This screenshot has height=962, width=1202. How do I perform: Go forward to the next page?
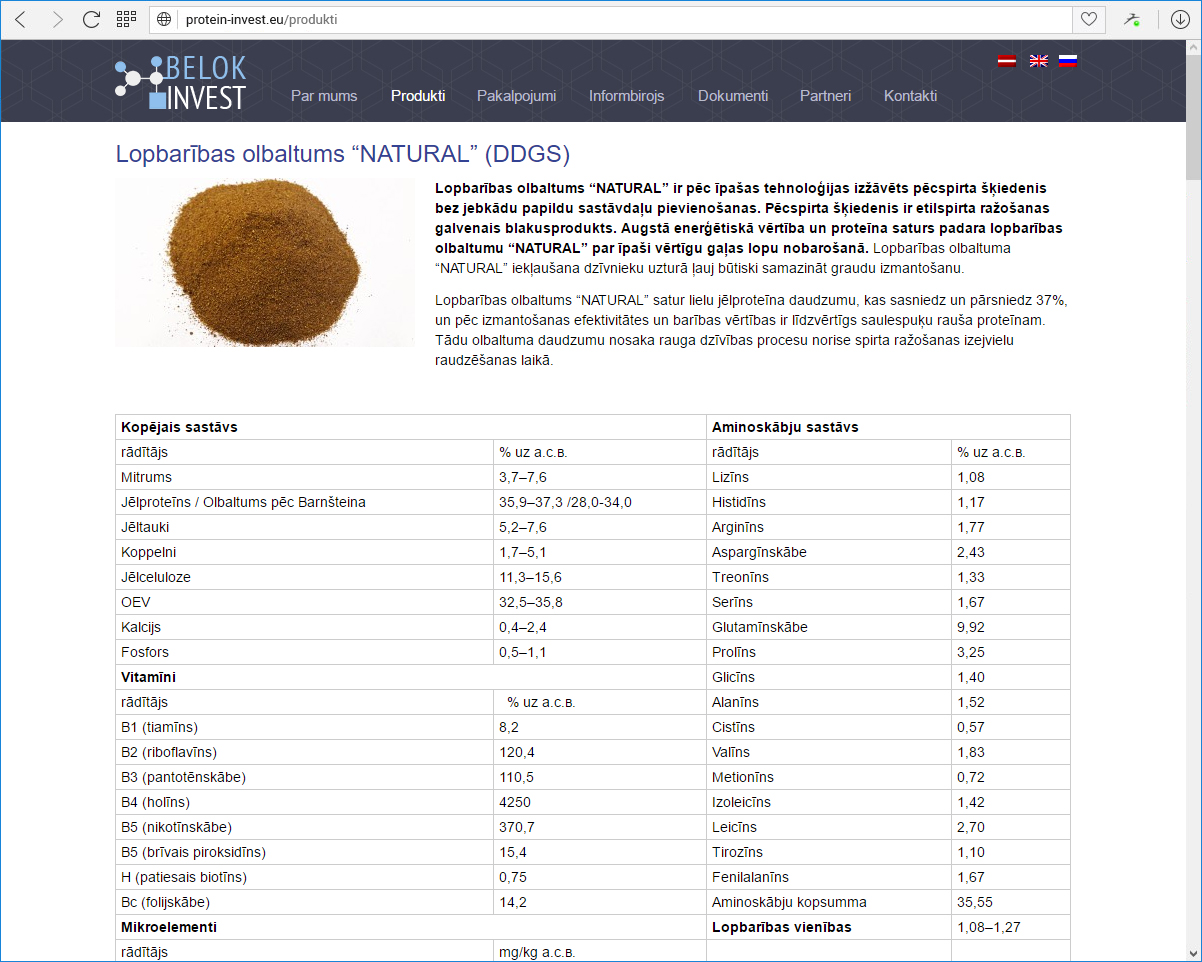tap(57, 19)
